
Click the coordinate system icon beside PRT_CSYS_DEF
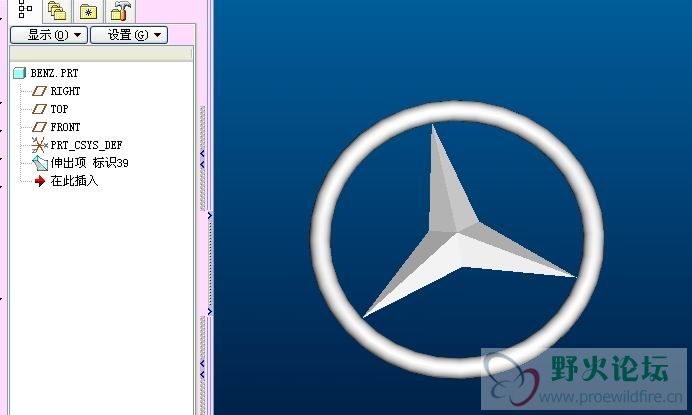[x=39, y=145]
